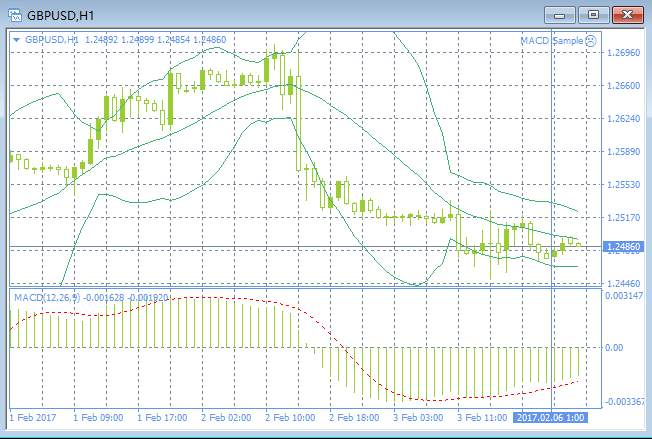Click the 3 Feb 03:00 time label
Viewport: 652px width, 439px height.
point(418,417)
